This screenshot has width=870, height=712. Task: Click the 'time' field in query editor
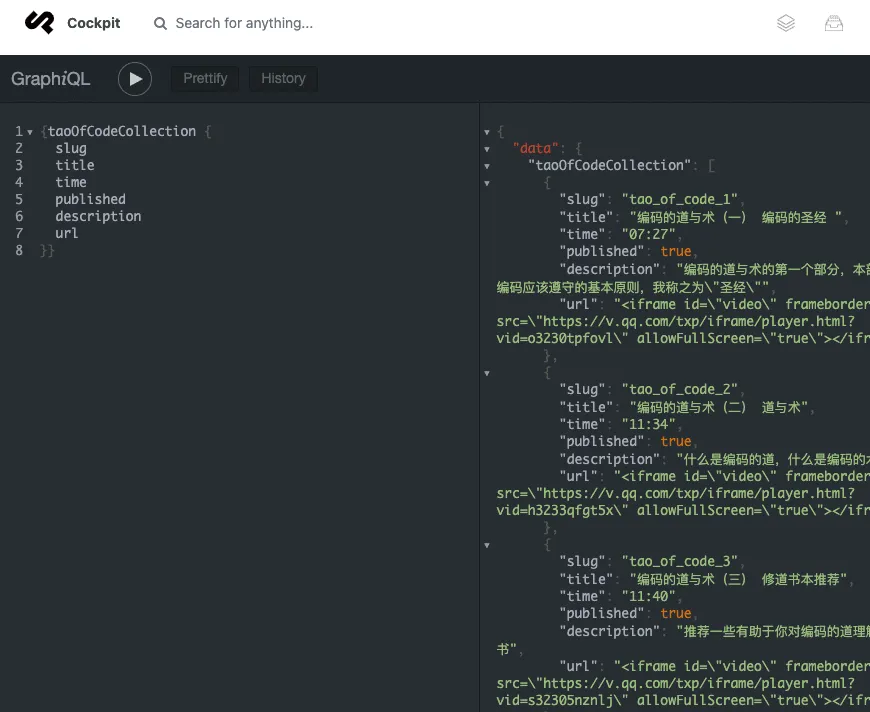click(x=71, y=182)
